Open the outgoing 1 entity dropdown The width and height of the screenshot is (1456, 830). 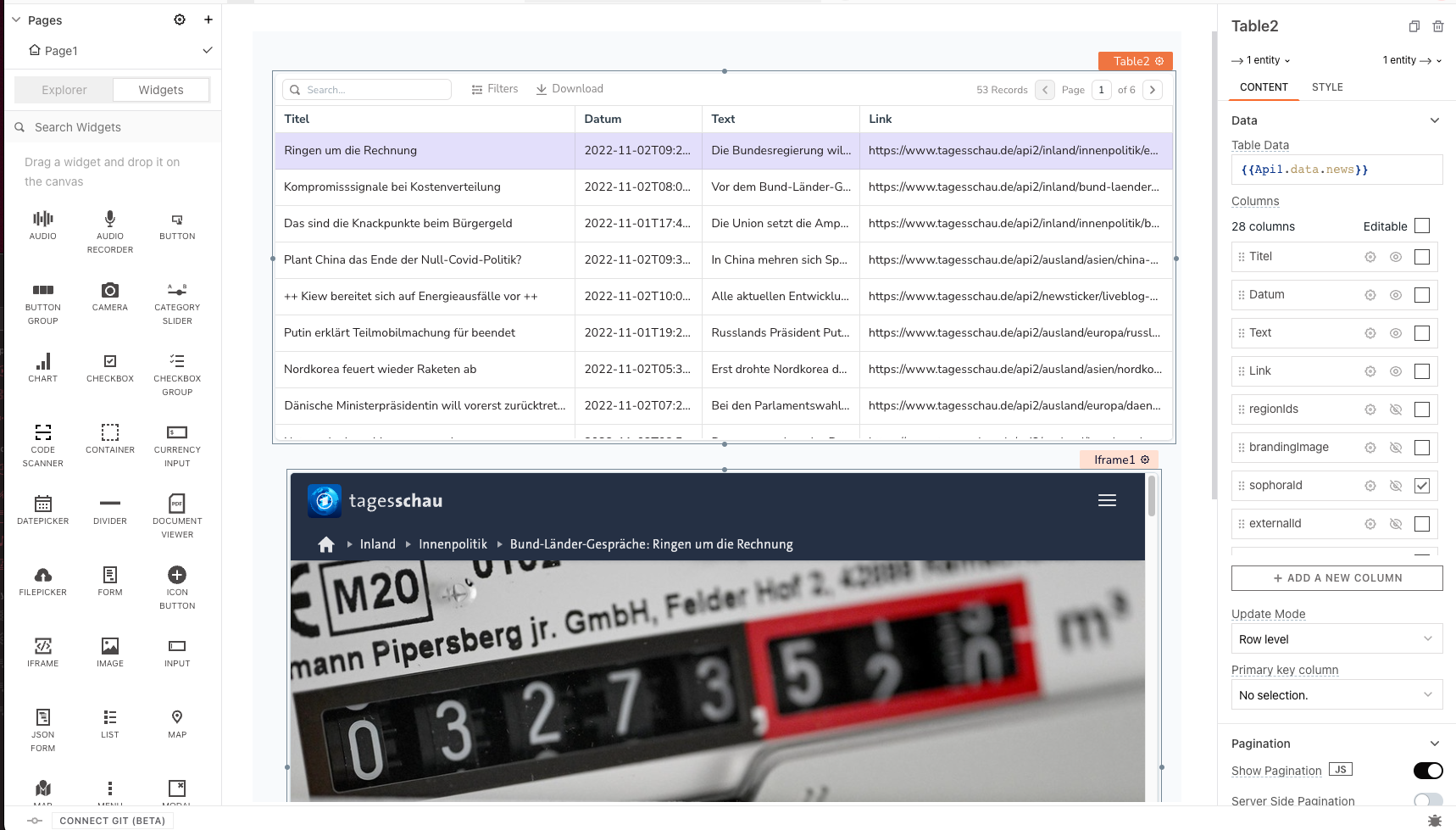(1412, 60)
